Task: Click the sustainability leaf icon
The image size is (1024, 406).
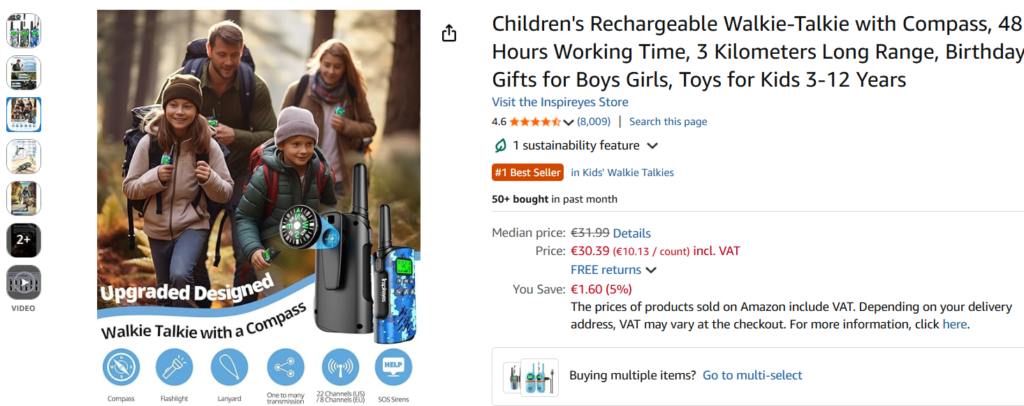Action: tap(500, 146)
